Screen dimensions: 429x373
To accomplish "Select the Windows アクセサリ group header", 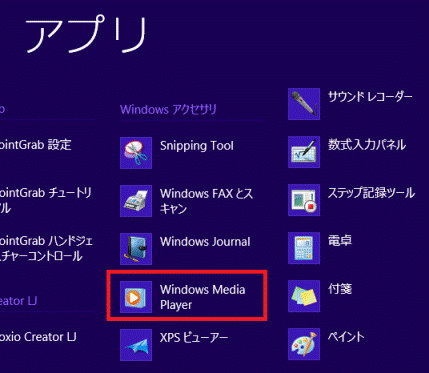I will pos(168,109).
